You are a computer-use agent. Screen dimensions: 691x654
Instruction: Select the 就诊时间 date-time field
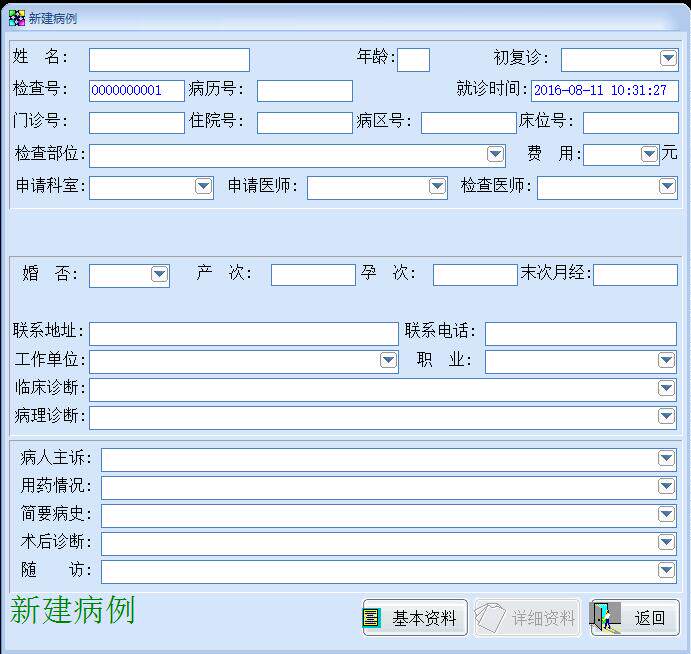[x=605, y=91]
